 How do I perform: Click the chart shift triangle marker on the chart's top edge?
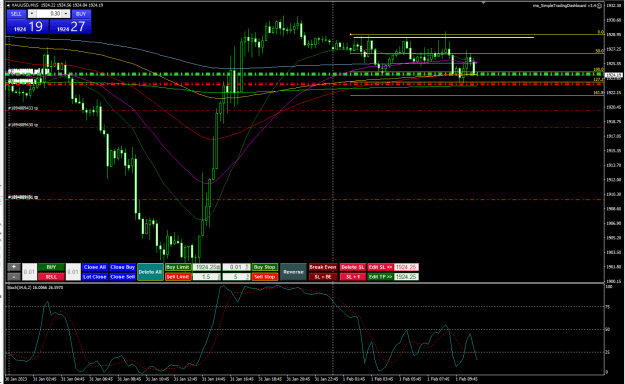[x=483, y=3]
